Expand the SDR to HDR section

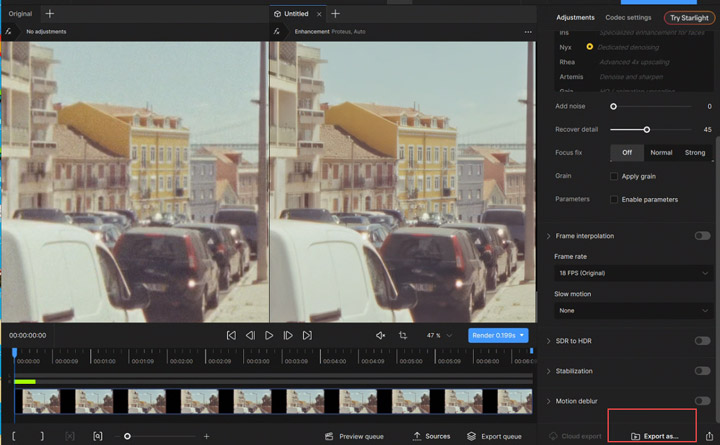(548, 341)
